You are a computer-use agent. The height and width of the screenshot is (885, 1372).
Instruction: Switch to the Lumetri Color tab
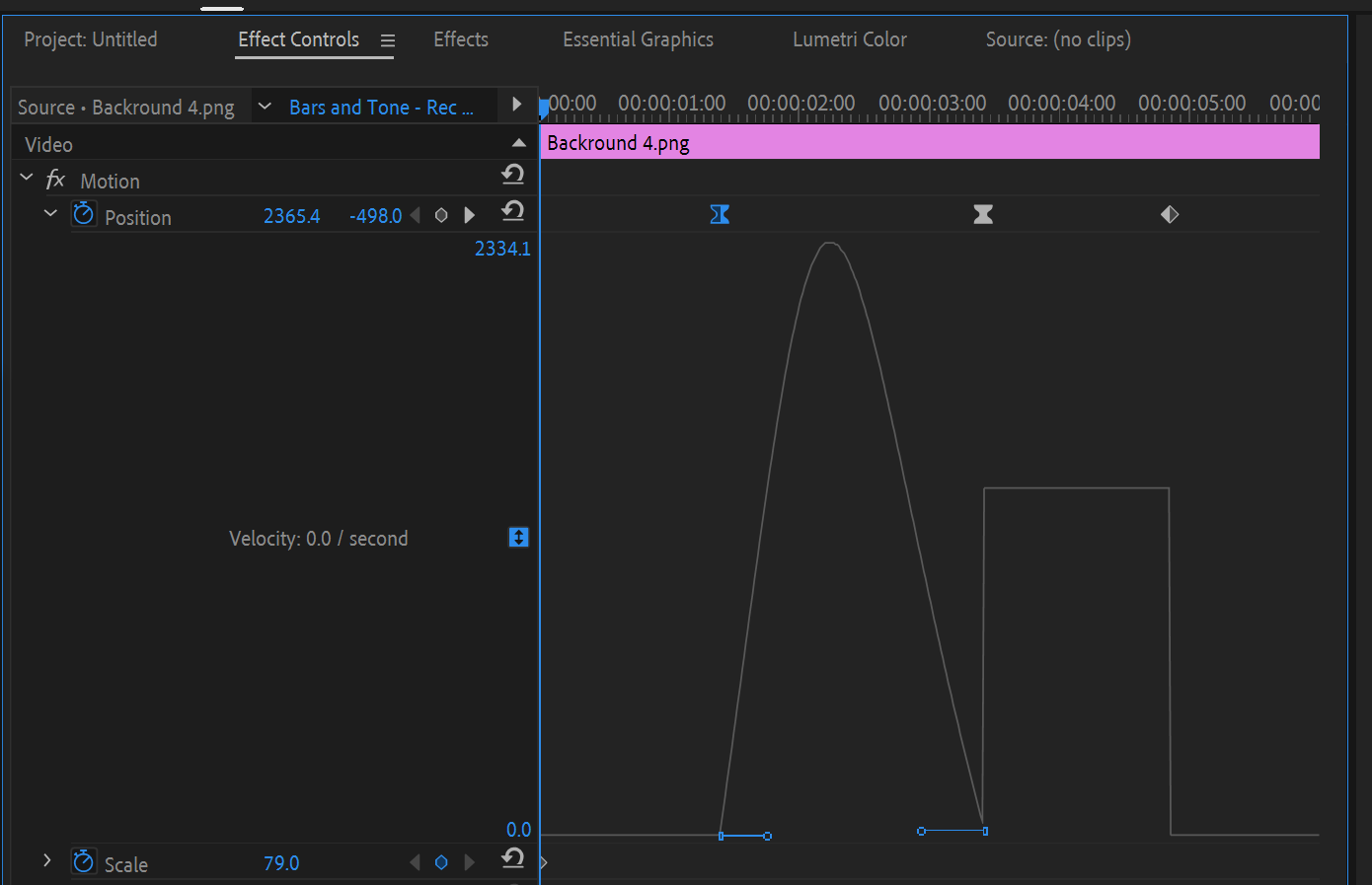(849, 39)
